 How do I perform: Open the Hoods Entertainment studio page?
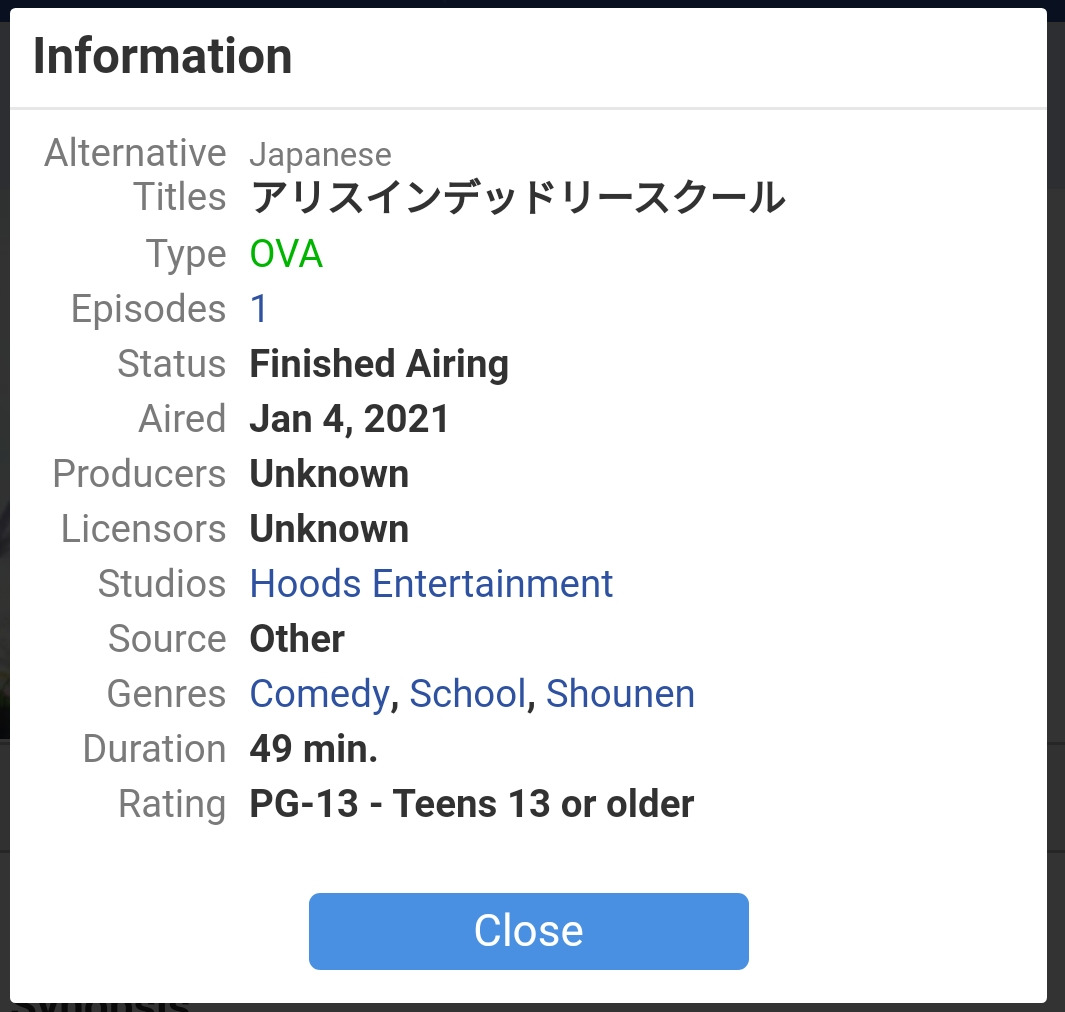[x=431, y=584]
